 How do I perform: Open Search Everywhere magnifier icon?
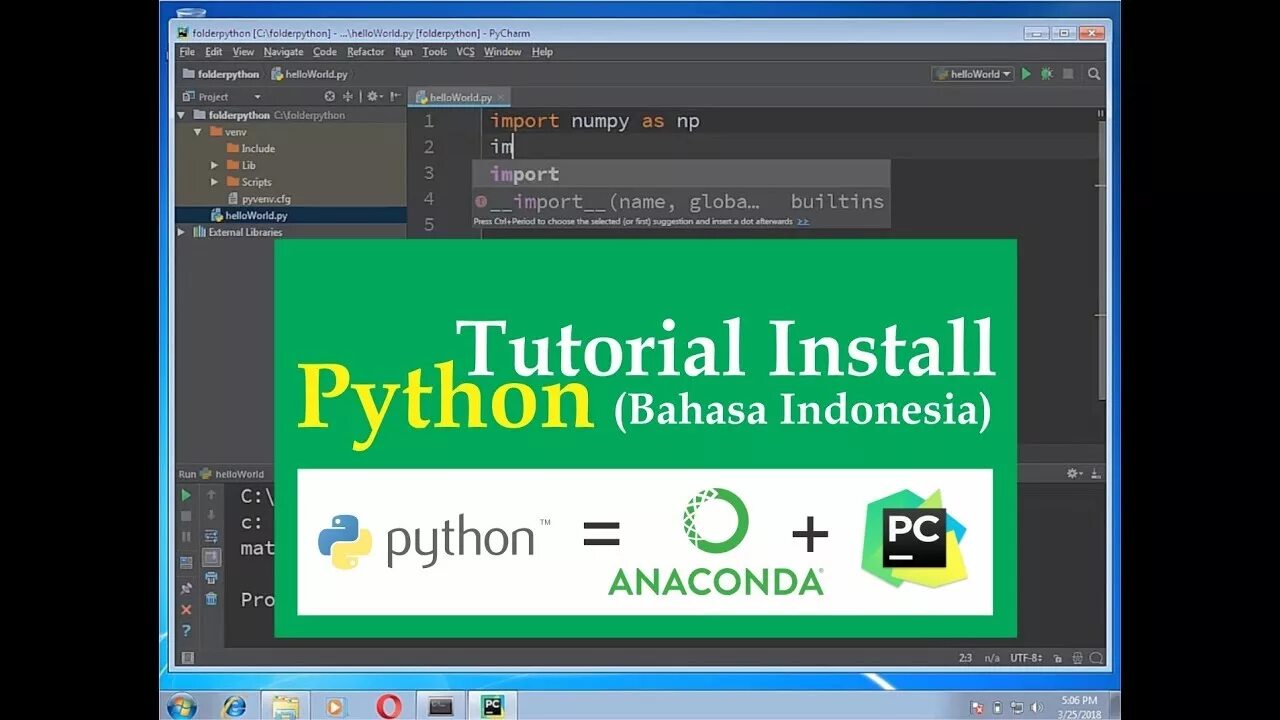coord(1094,74)
